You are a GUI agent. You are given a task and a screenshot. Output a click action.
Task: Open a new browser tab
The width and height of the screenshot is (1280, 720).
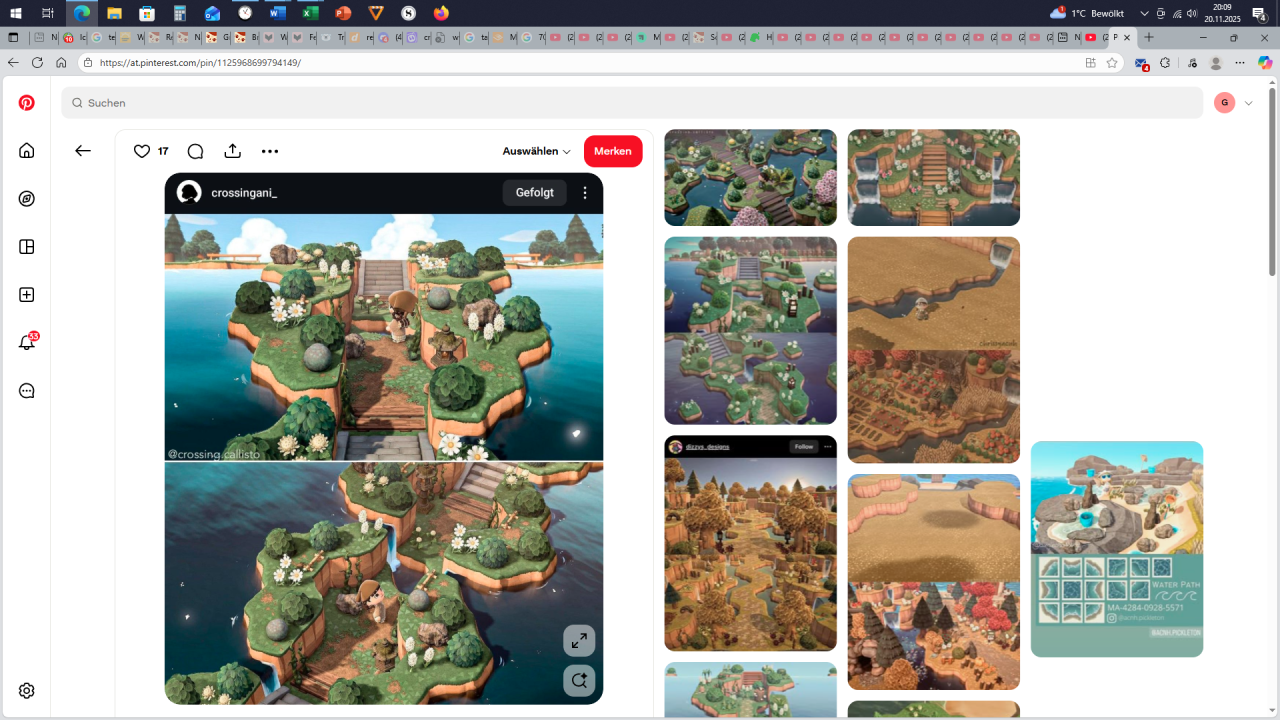click(1149, 37)
